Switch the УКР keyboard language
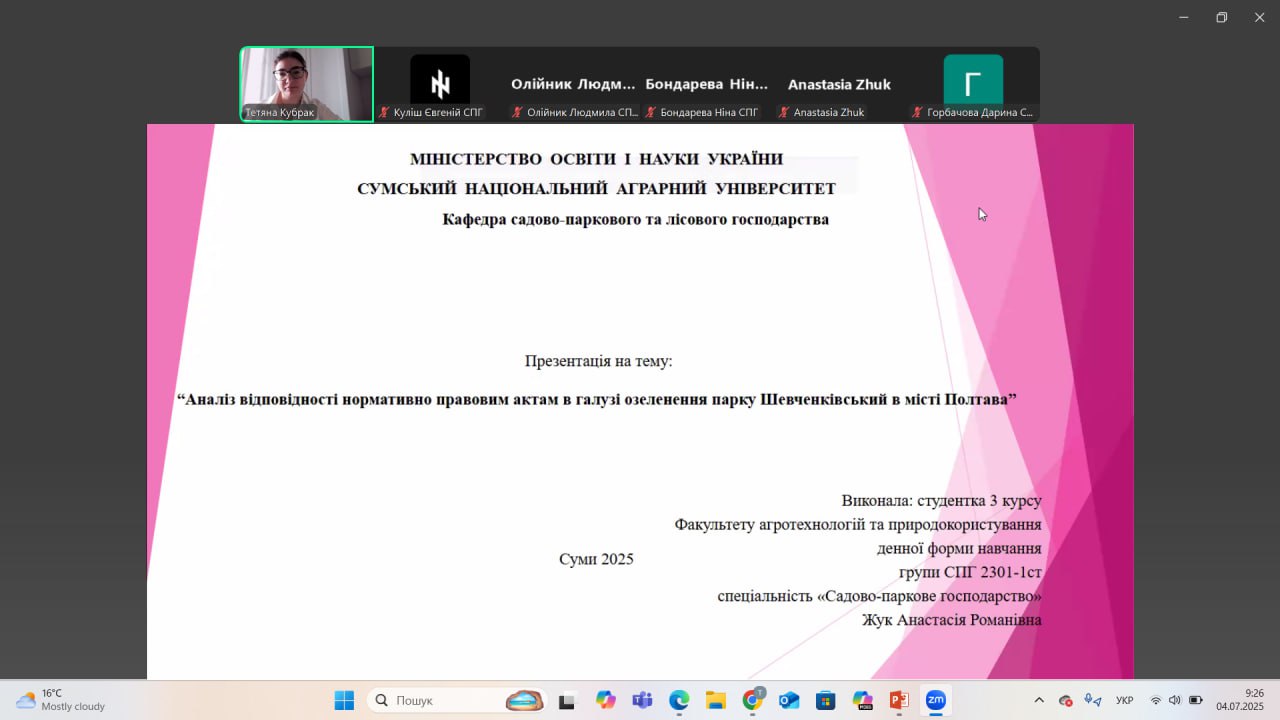The width and height of the screenshot is (1280, 720). [1124, 701]
